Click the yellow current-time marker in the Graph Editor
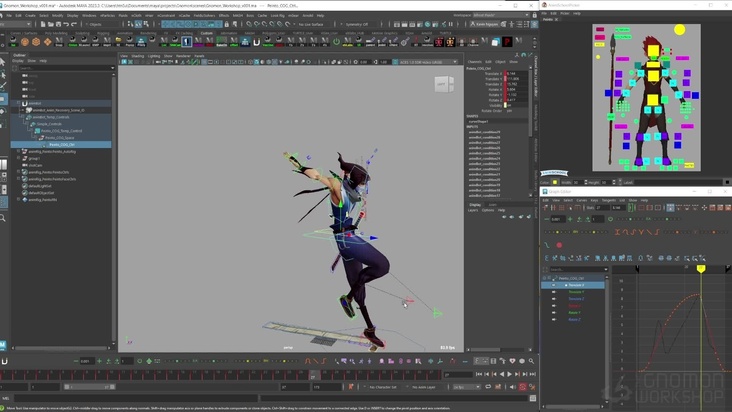 [701, 269]
